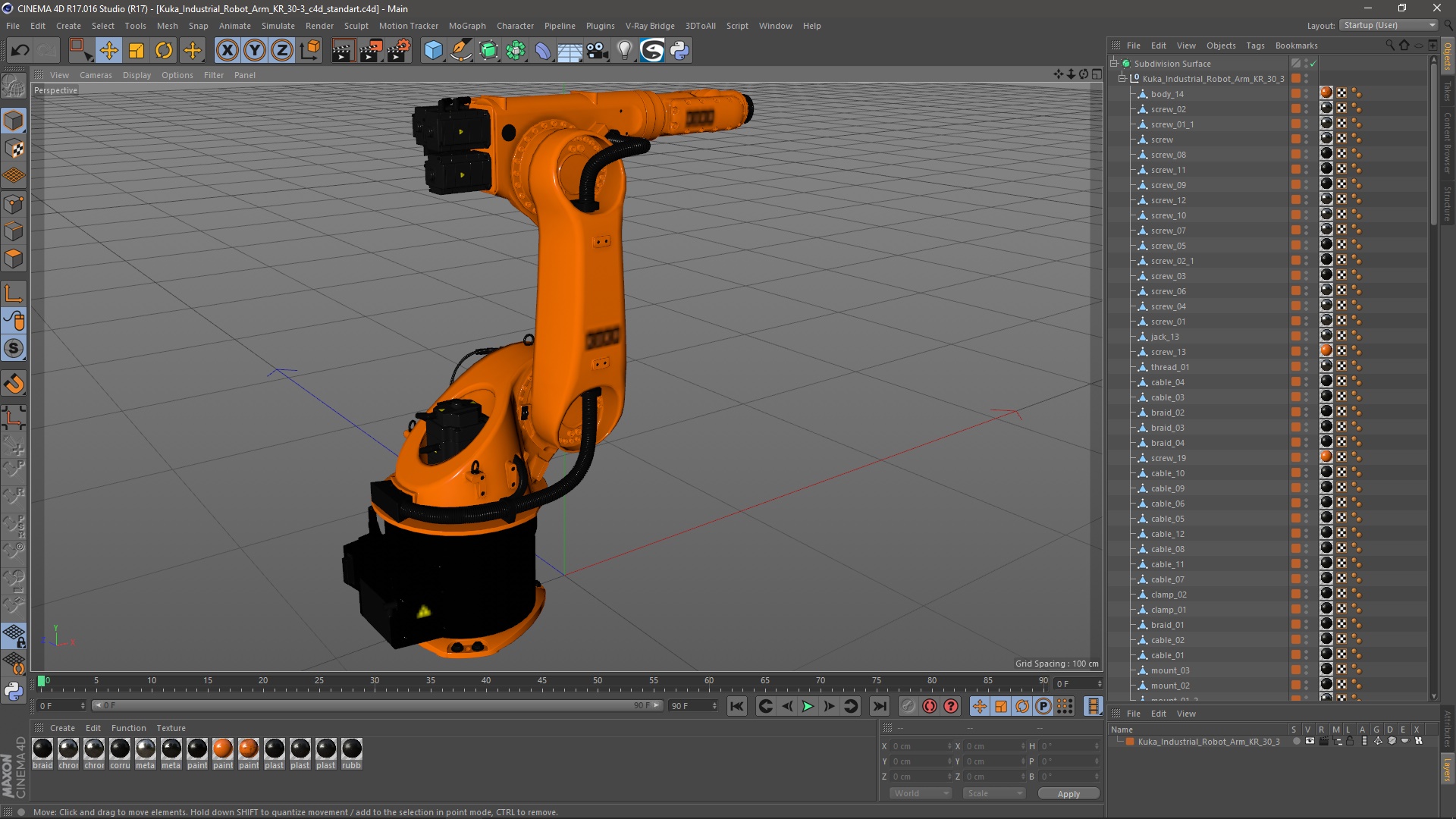
Task: Open the MoGraph menu
Action: [x=467, y=26]
